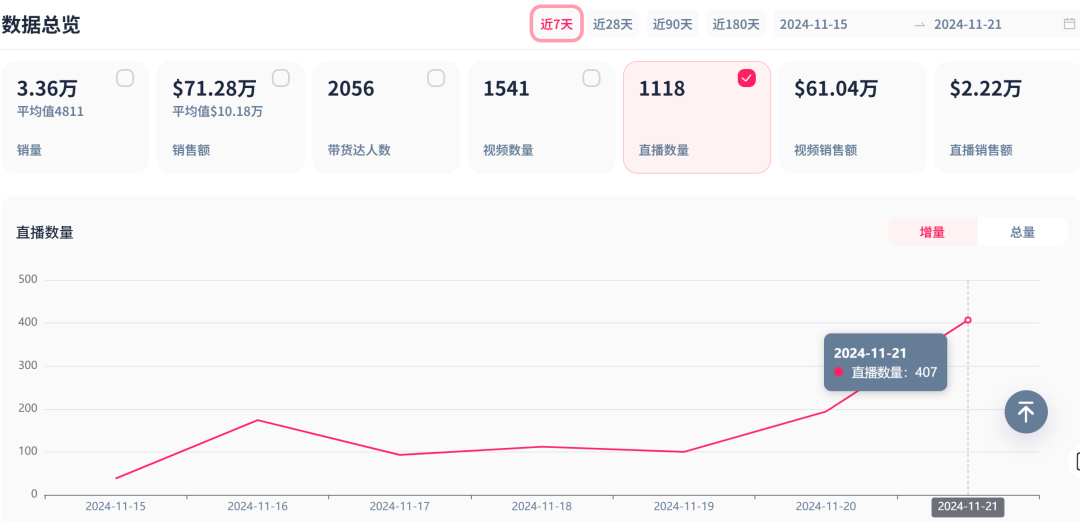This screenshot has width=1080, height=521.
Task: Switch to the 近180天 time range
Action: 736,24
